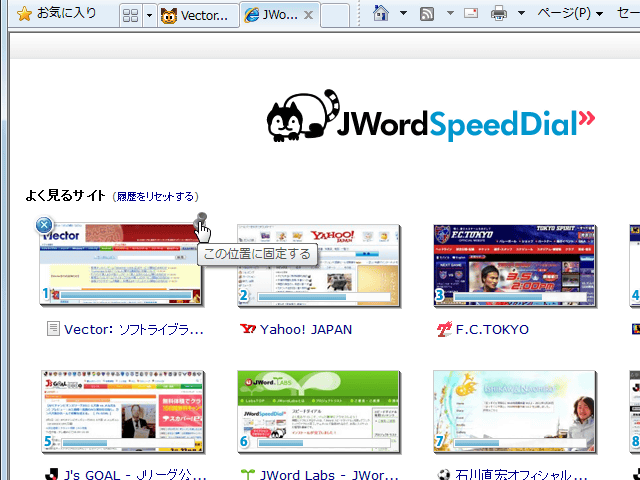Click the F.C.TOKYO favicon icon
Viewport: 640px width, 480px height.
pyautogui.click(x=444, y=329)
